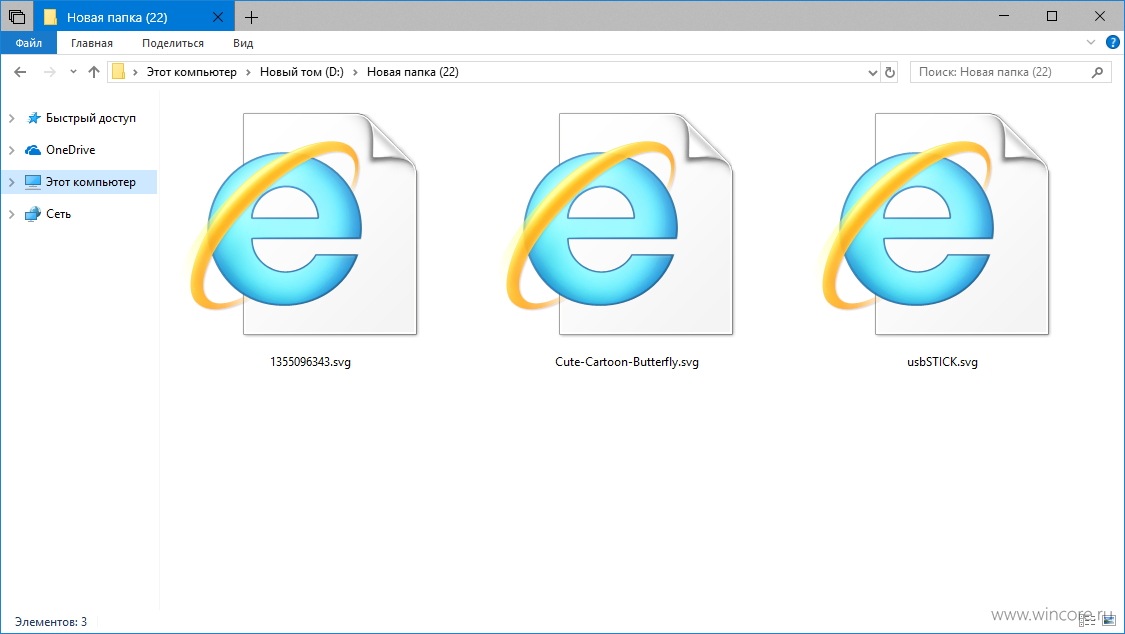This screenshot has height=634, width=1125.
Task: Go back with the left arrow
Action: tap(20, 72)
